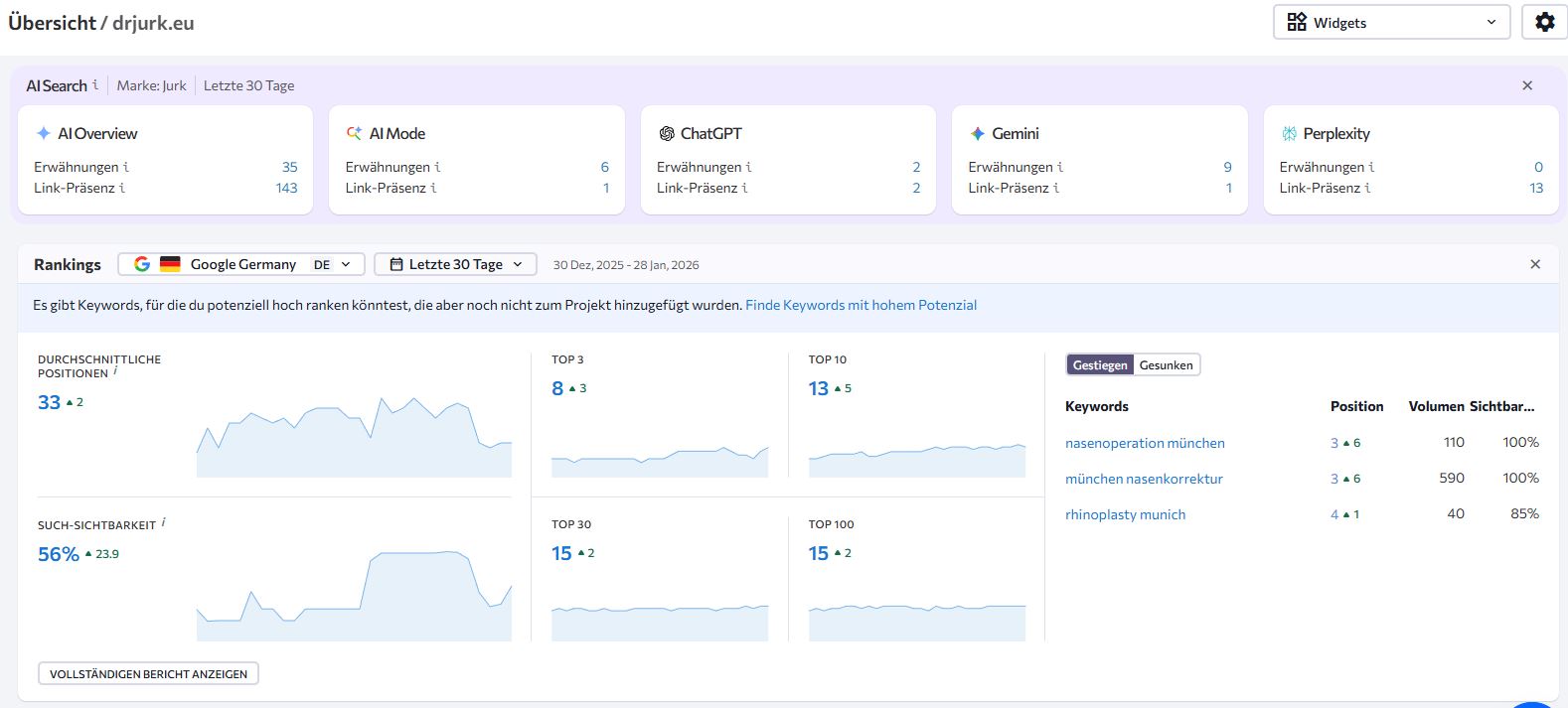Switch to the Gesunken toggle
Screen dimensions: 1568x708
pyautogui.click(x=1166, y=365)
